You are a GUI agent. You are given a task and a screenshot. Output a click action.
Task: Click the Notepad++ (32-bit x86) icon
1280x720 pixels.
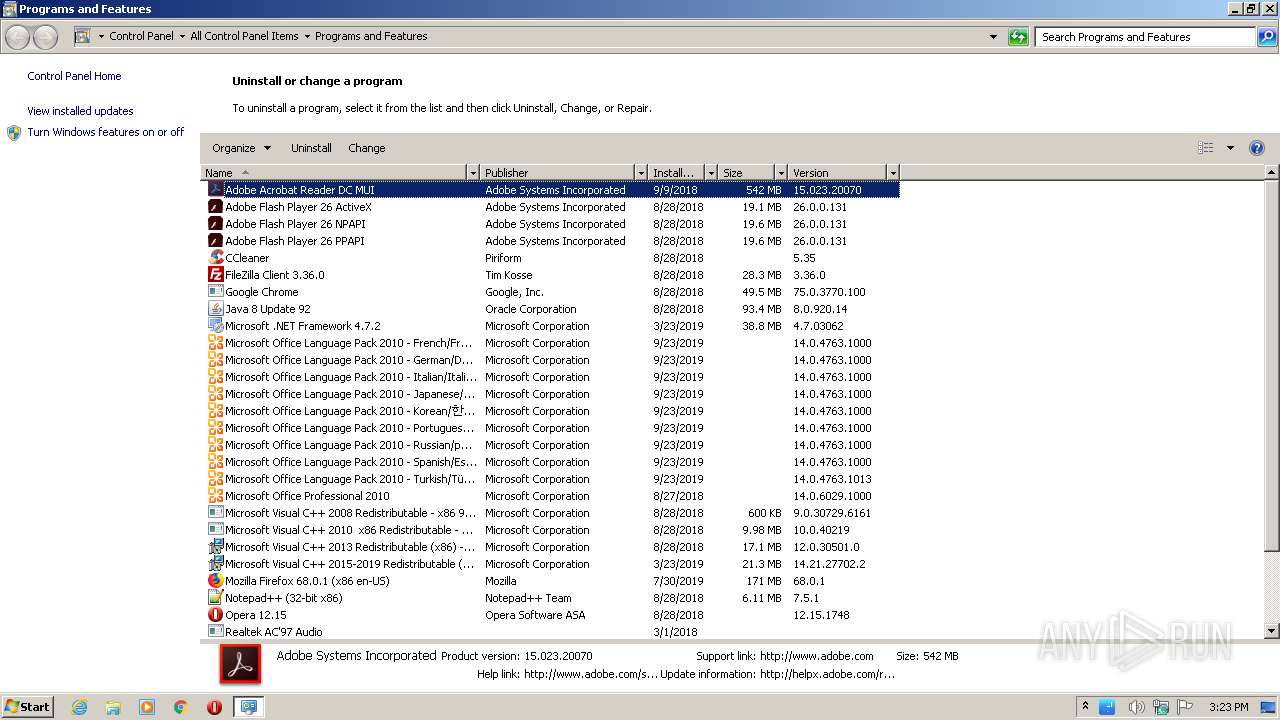coord(215,598)
